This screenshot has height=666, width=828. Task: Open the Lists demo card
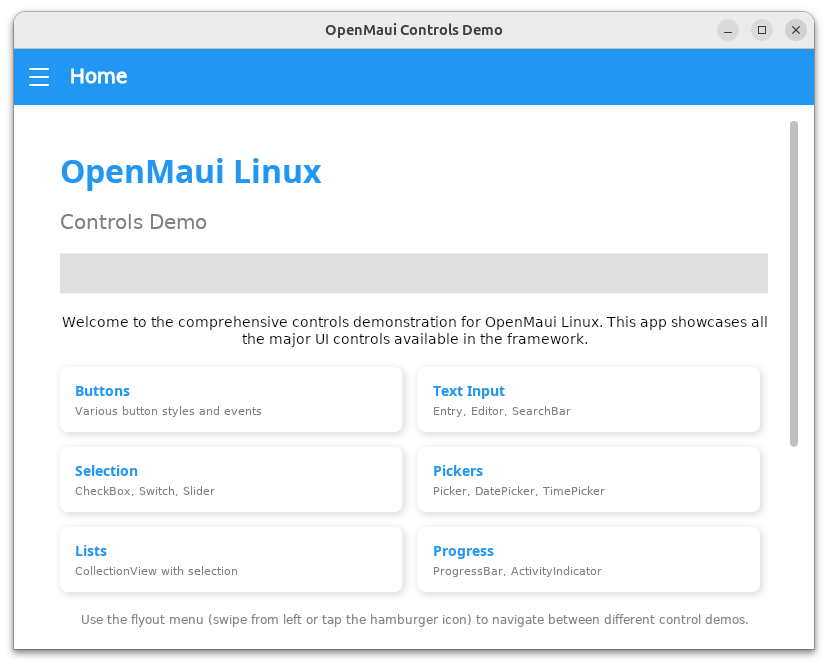coord(231,559)
